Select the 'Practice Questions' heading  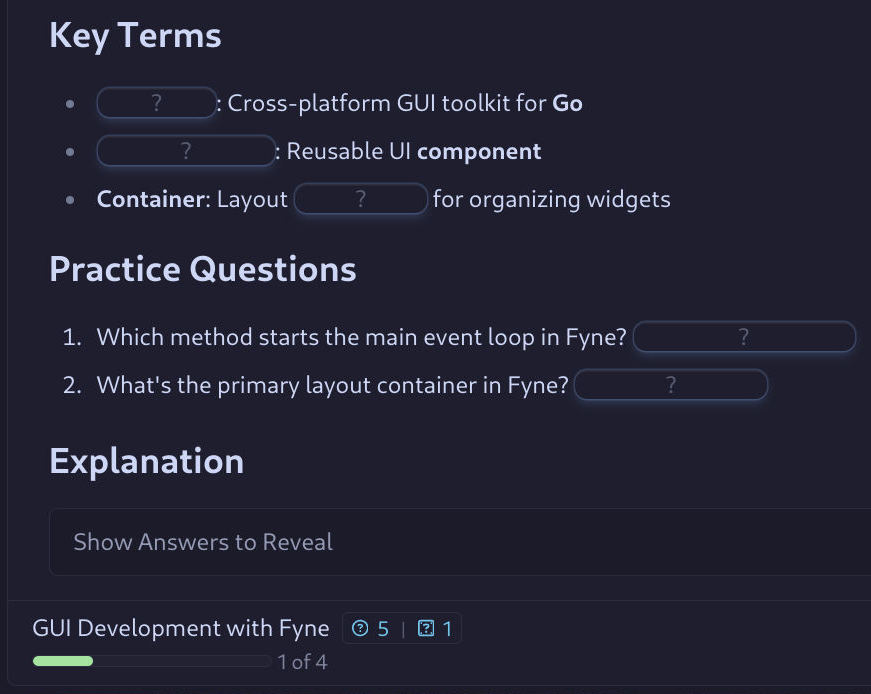coord(203,269)
